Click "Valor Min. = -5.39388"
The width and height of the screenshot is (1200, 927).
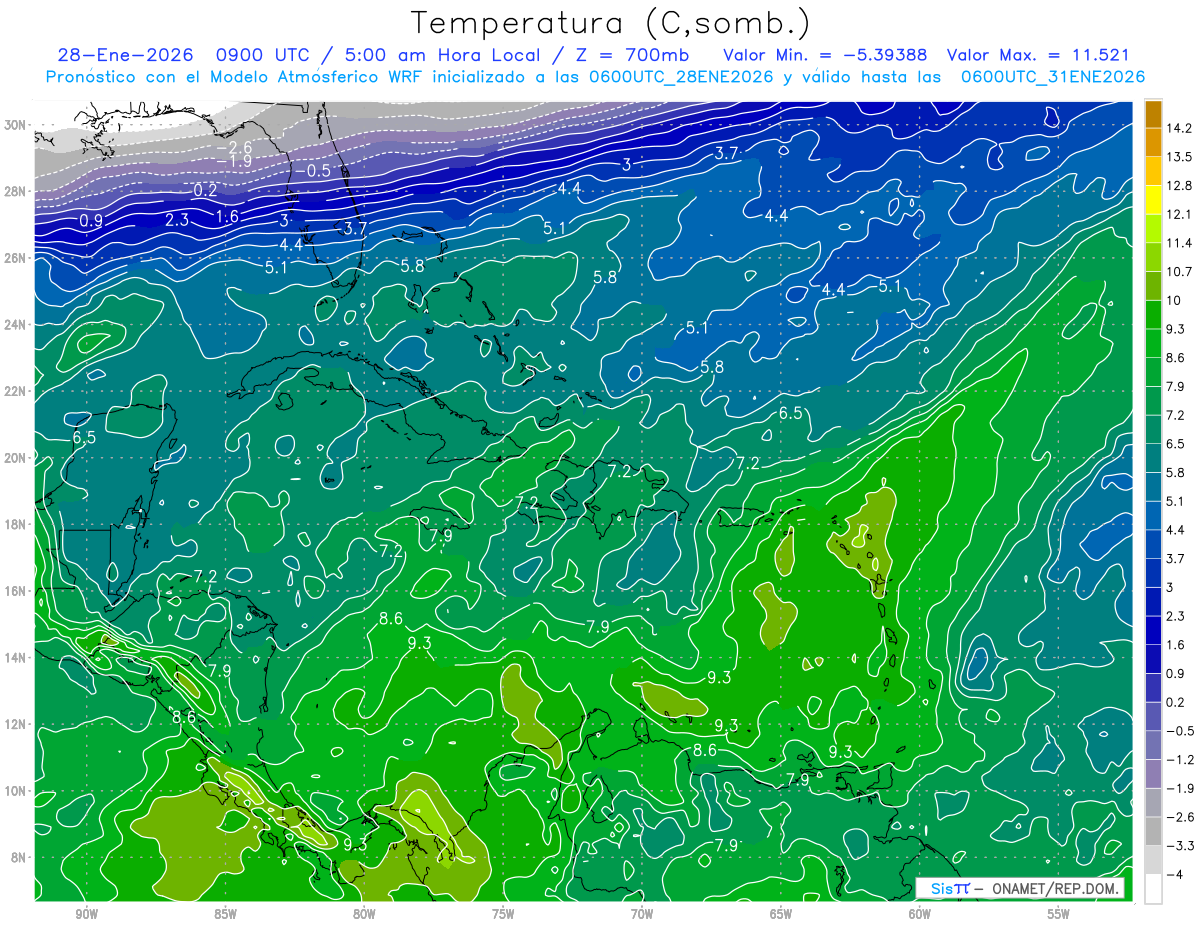tap(827, 55)
